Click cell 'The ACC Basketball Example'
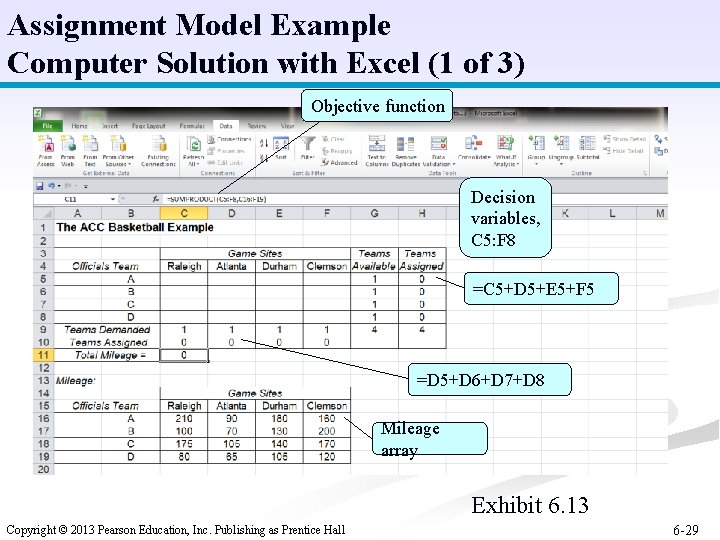 point(135,227)
